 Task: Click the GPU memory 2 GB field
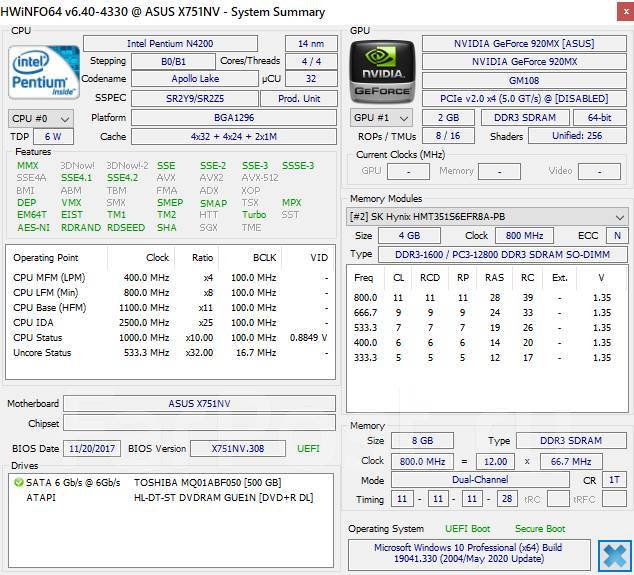point(448,118)
